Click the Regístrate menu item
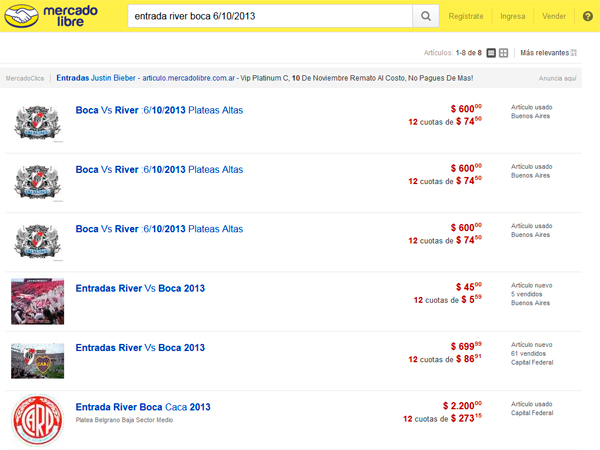 466,16
